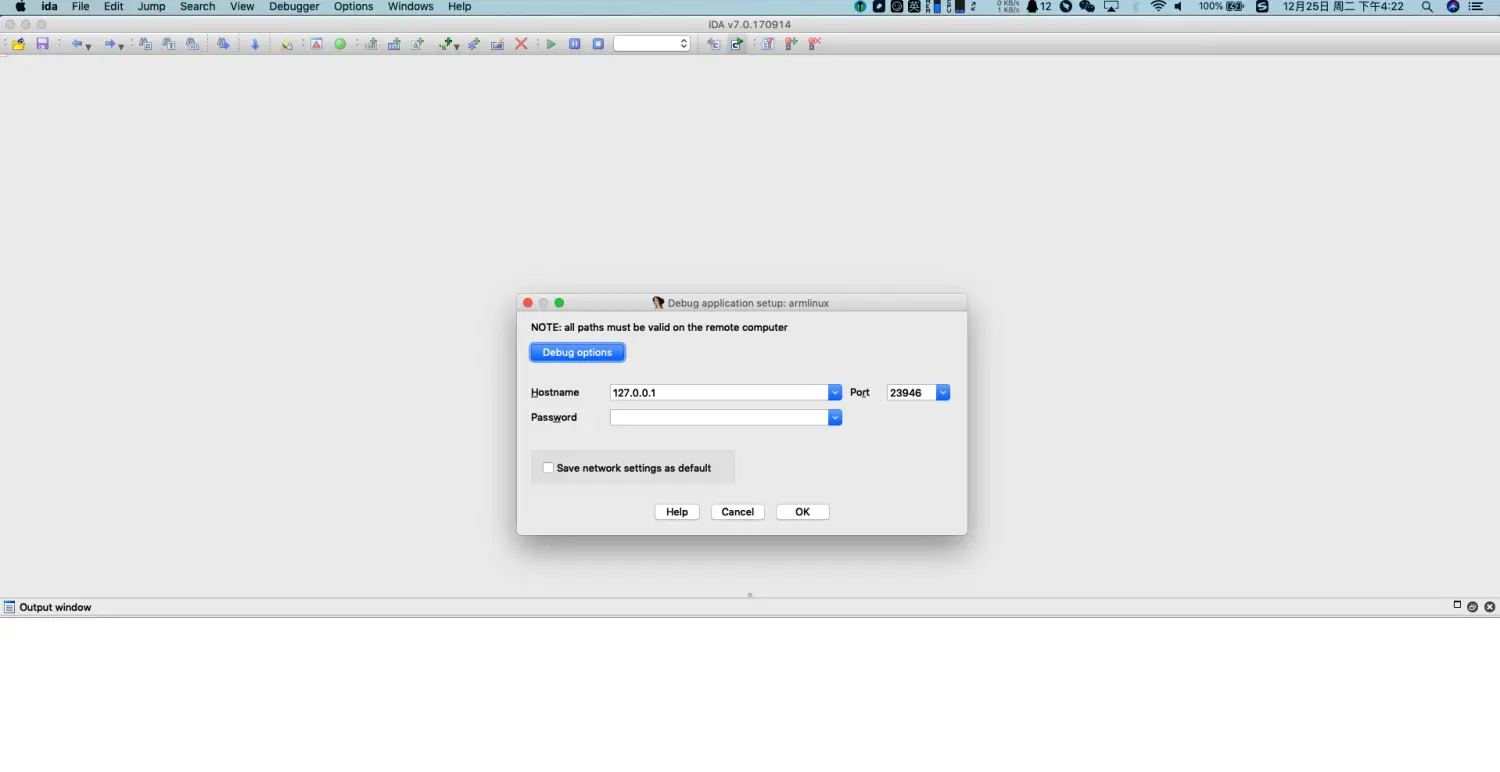
Task: Click the jump forward arrow icon
Action: [x=110, y=44]
